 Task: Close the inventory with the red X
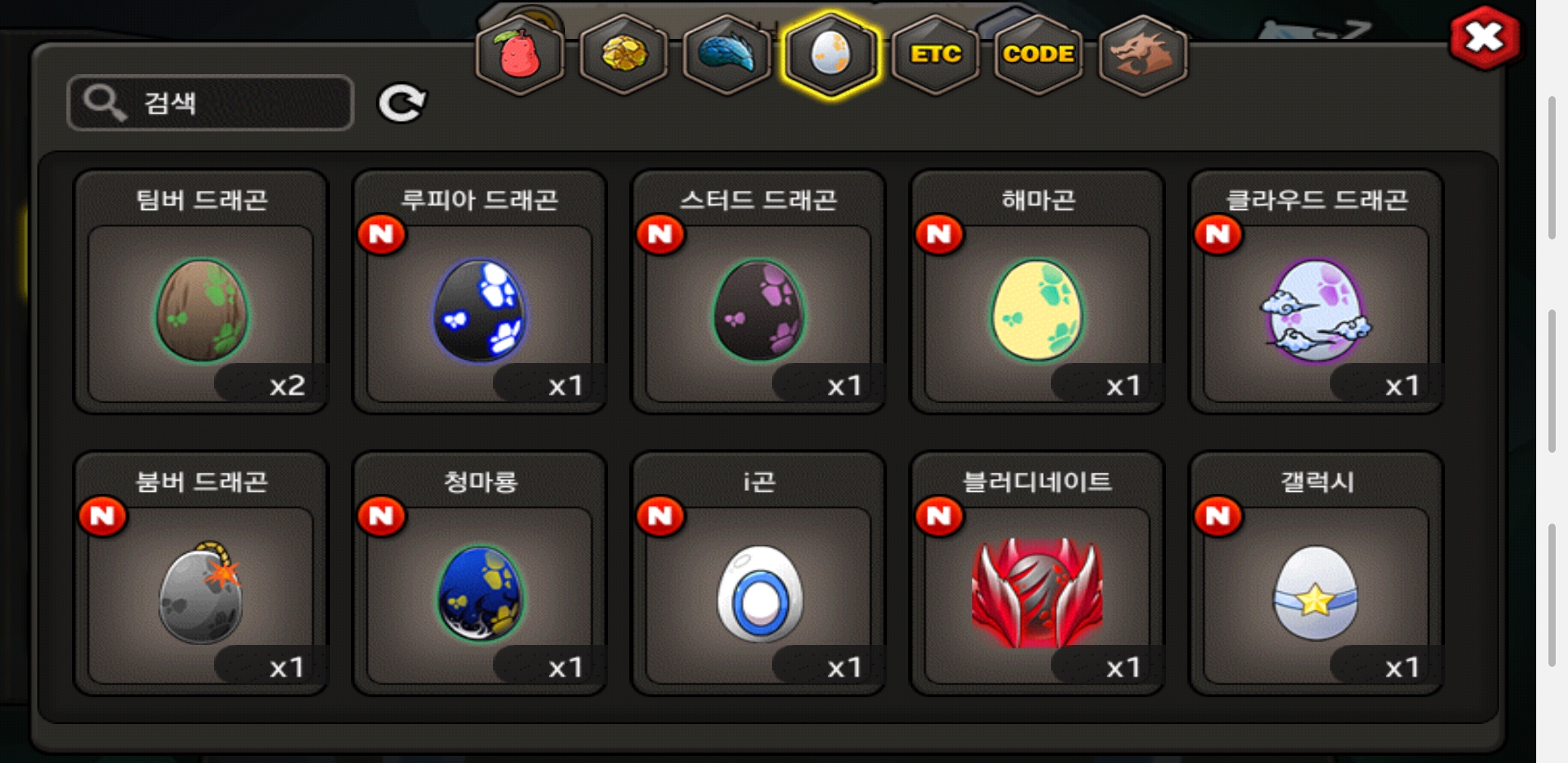[1484, 38]
